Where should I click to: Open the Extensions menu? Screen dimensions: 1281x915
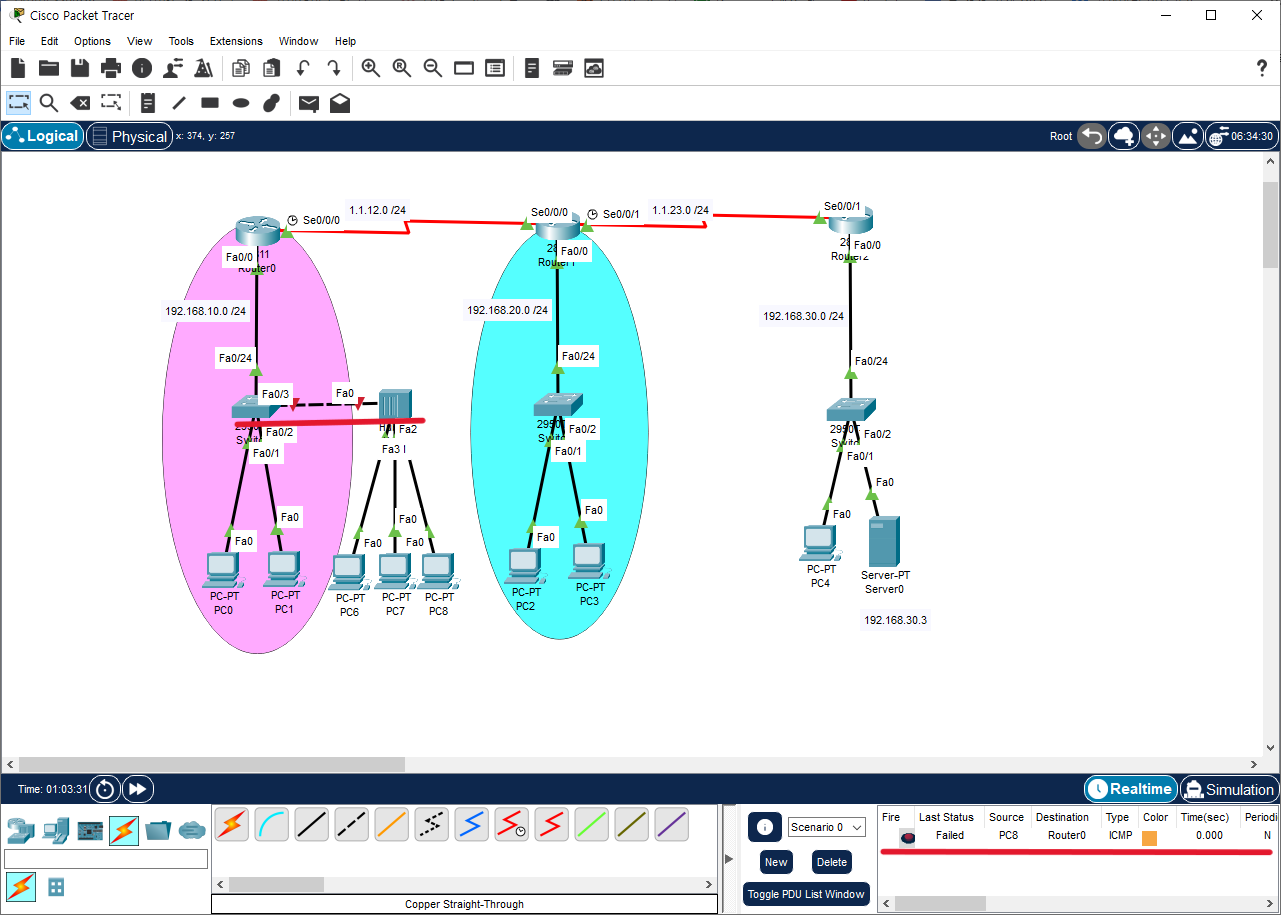(236, 41)
